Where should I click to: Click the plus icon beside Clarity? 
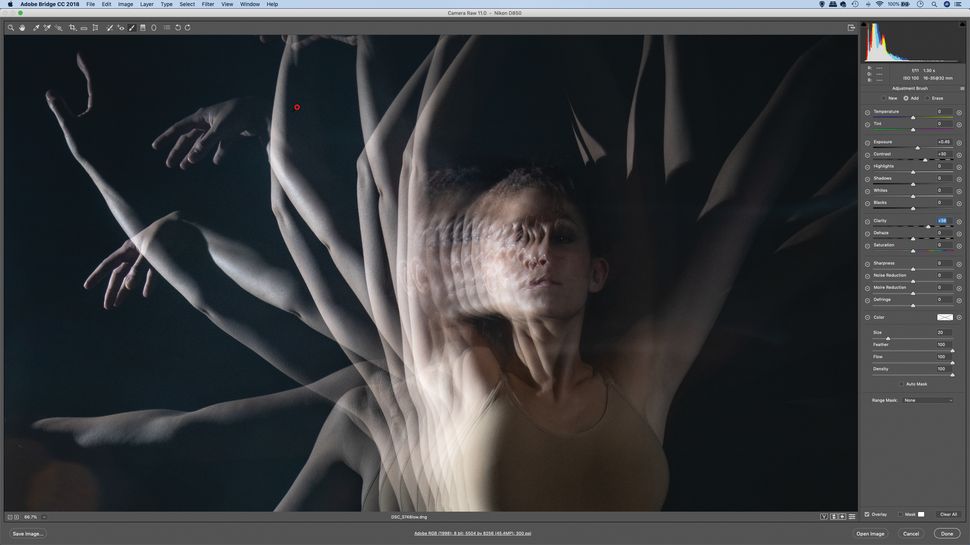point(959,221)
